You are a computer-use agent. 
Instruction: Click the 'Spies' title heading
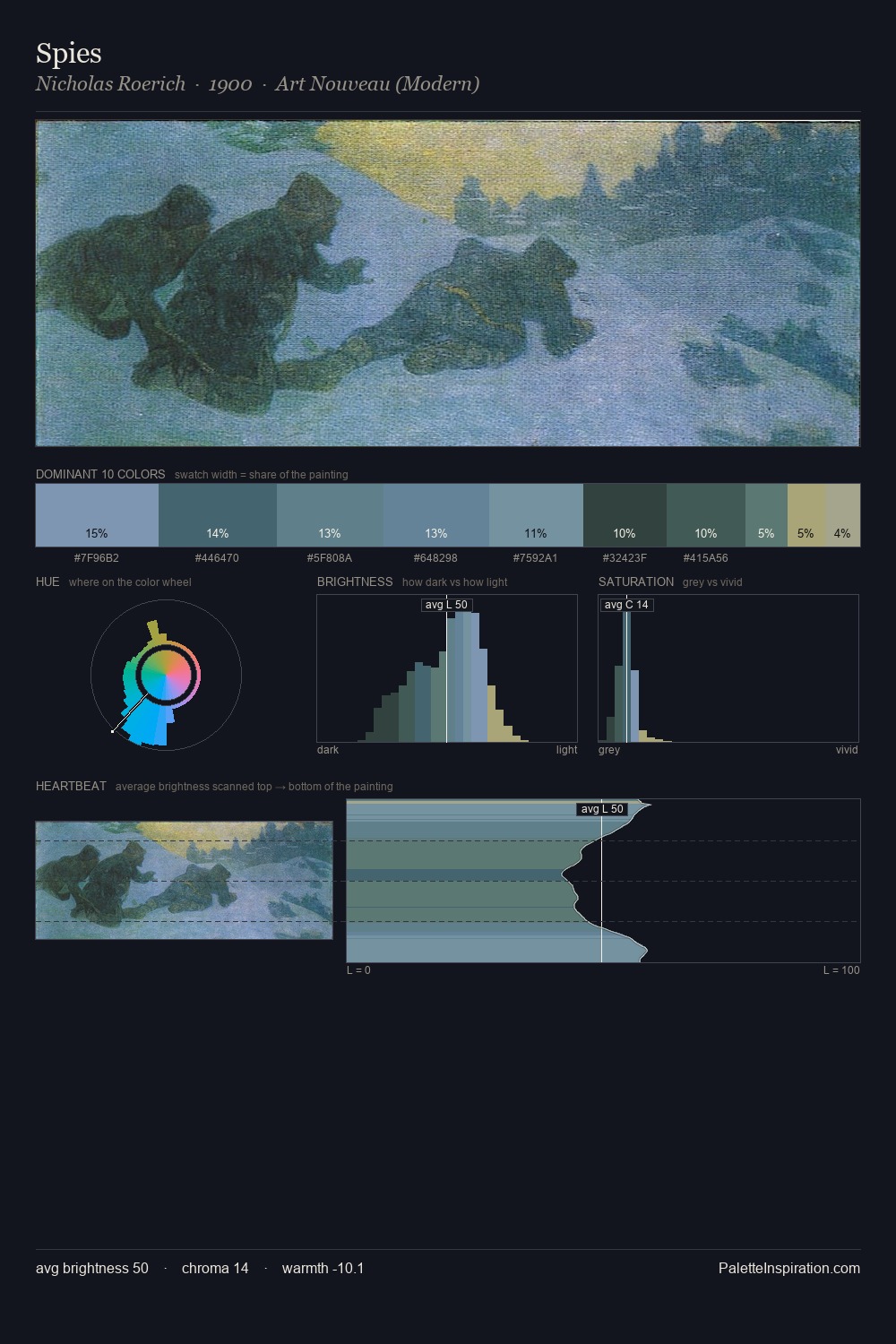[x=69, y=54]
